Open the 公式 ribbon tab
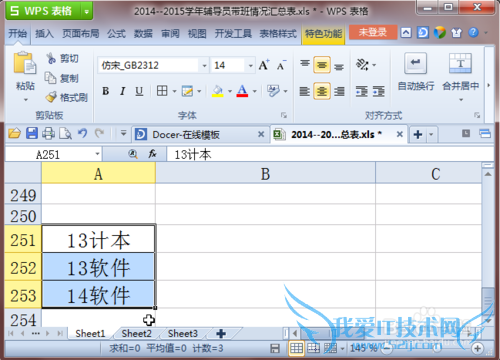Viewport: 500px width, 360px height. pyautogui.click(x=116, y=33)
